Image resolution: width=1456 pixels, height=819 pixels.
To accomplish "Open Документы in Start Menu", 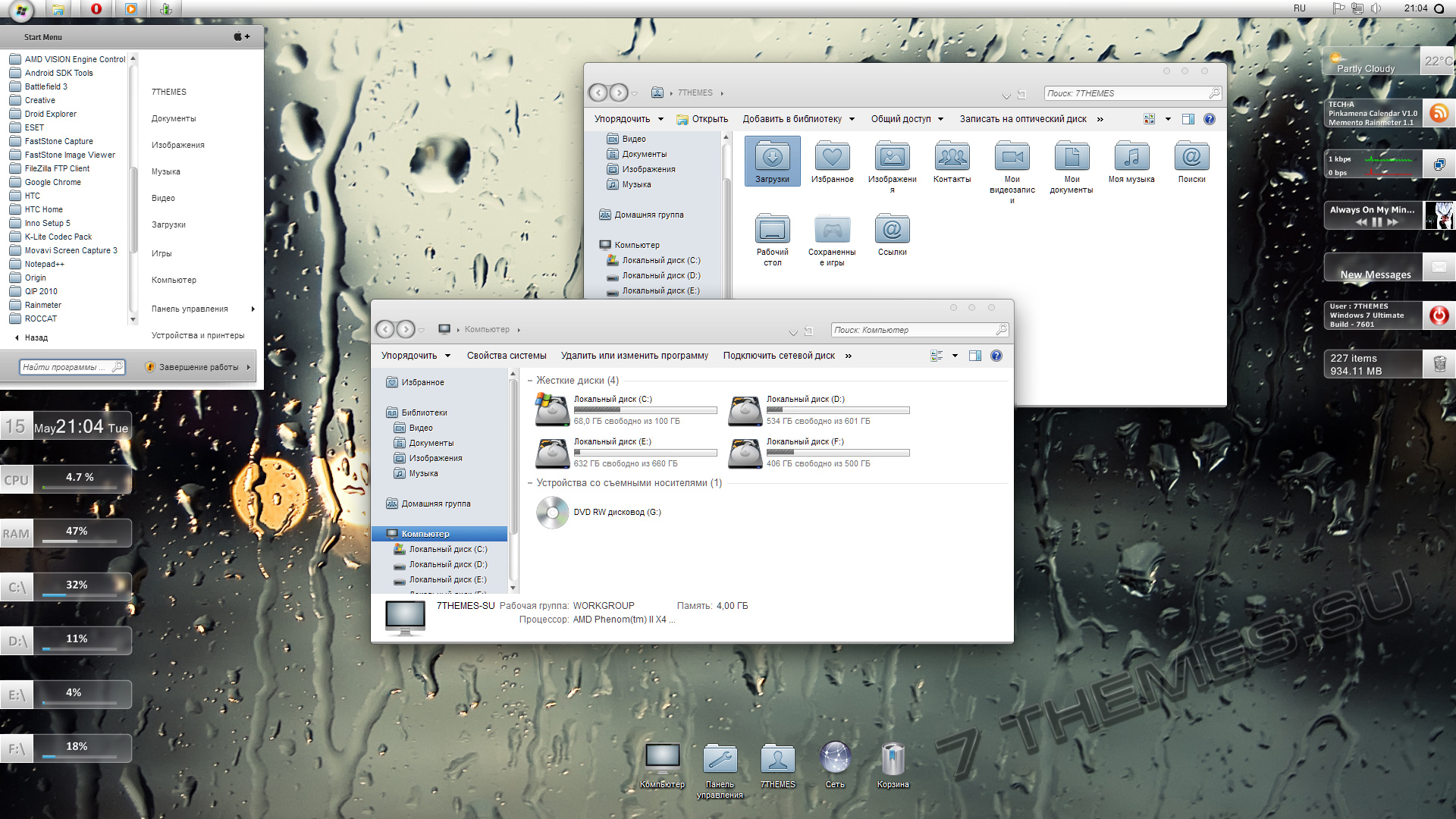I will tap(174, 118).
